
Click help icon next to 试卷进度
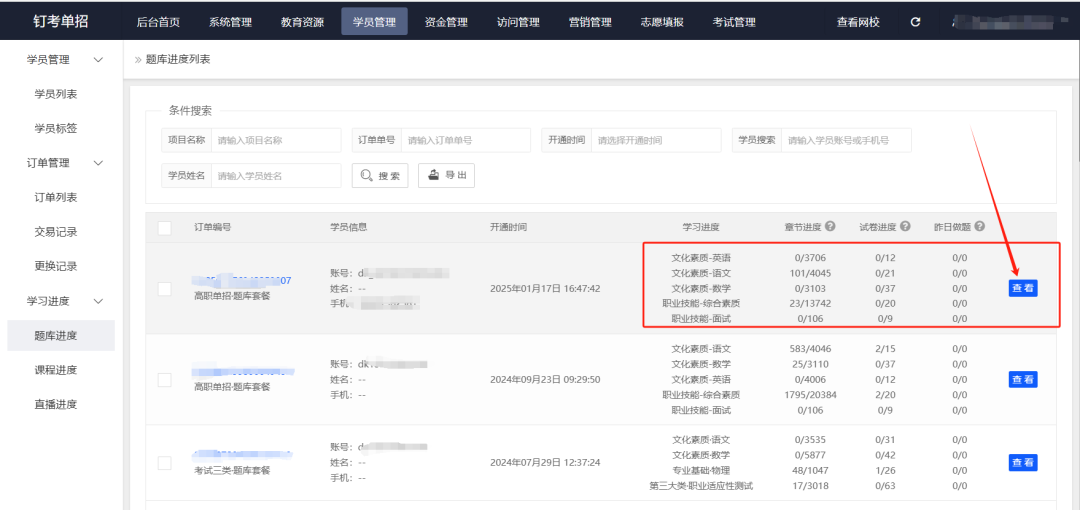coord(905,227)
